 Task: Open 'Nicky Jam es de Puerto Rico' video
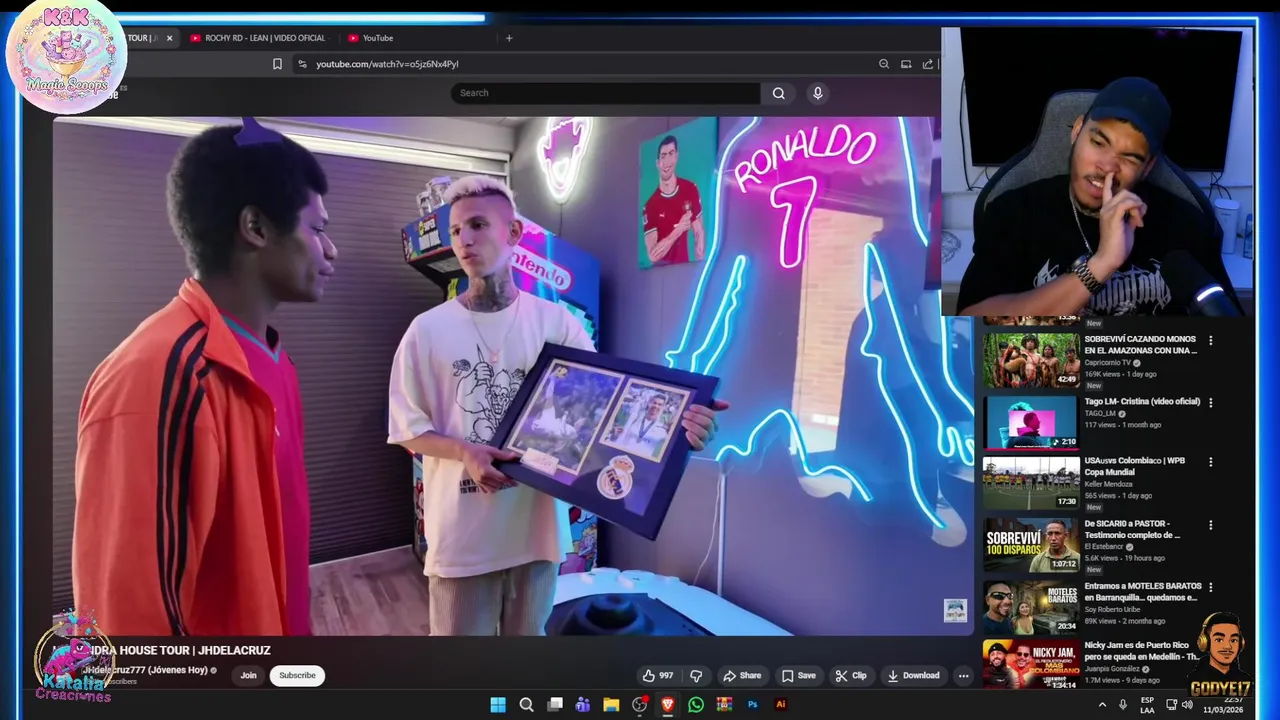[x=1142, y=651]
